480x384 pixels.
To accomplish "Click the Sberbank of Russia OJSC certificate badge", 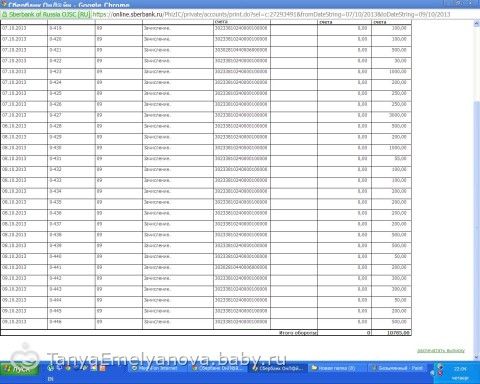I will (x=46, y=15).
